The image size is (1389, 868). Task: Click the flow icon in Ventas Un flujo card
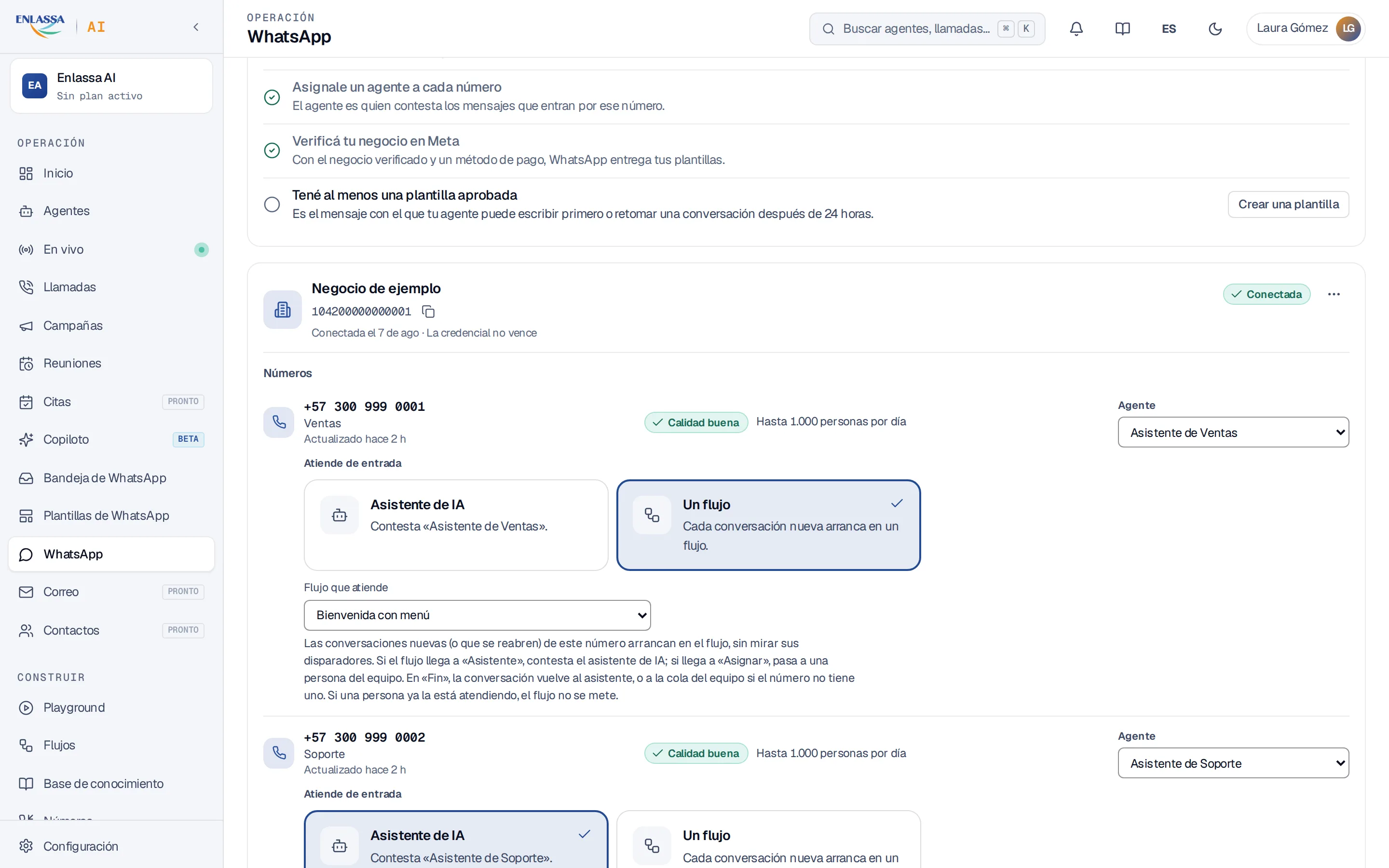pos(652,515)
